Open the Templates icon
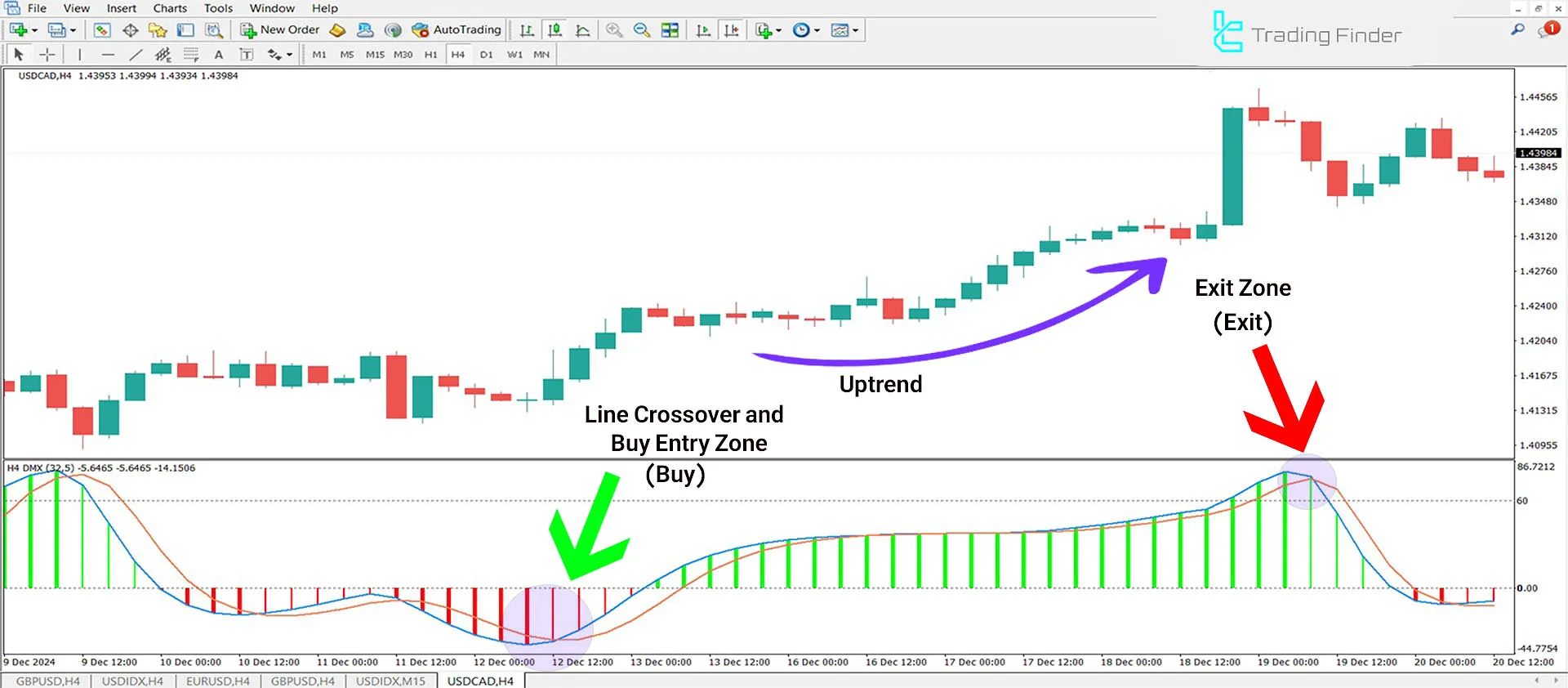 (840, 30)
